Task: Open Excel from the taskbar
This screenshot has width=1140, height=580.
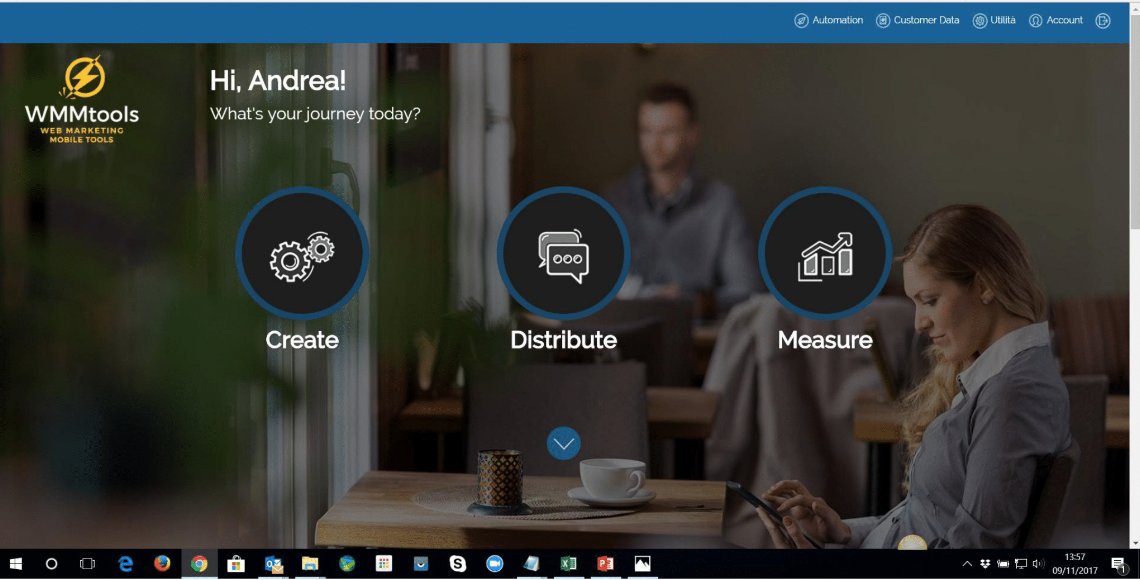Action: pos(569,564)
